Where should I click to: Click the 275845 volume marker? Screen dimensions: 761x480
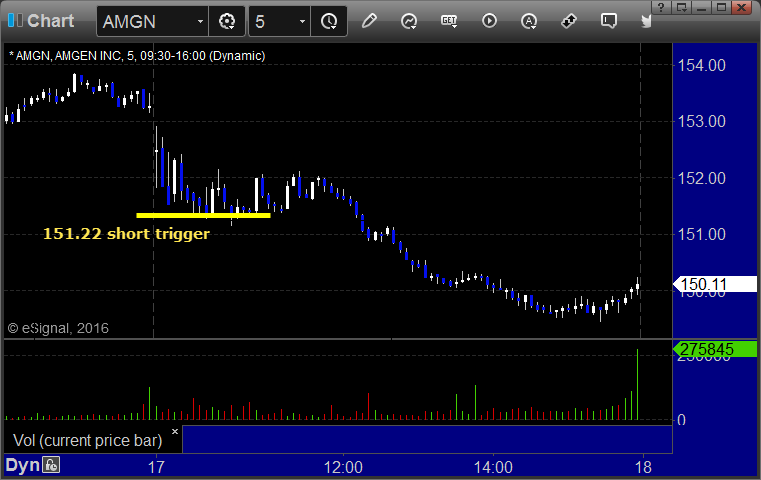coord(715,349)
